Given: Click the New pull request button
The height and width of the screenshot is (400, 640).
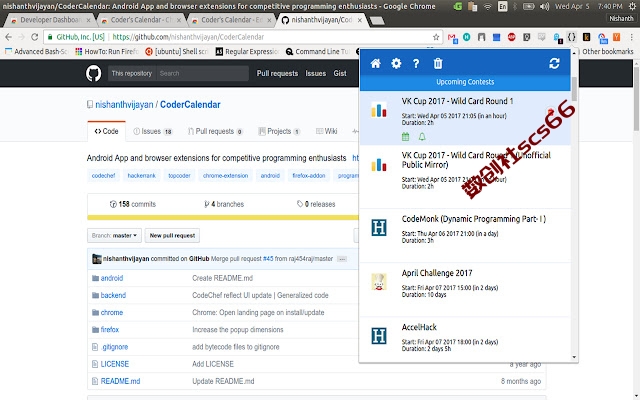Looking at the screenshot, I should click(x=172, y=236).
